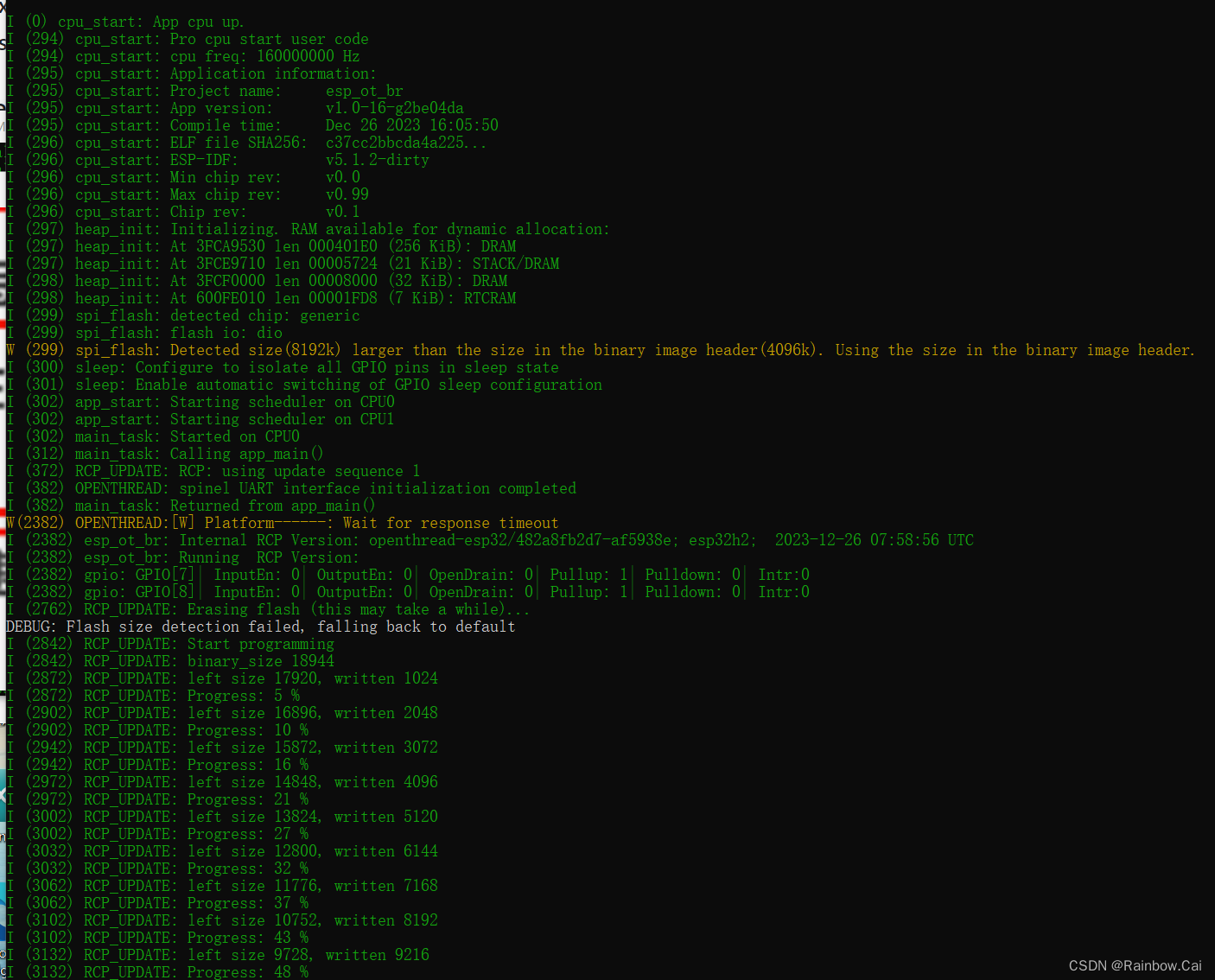
Task: Click the 'Progress: 37 %' line
Action: click(x=157, y=903)
